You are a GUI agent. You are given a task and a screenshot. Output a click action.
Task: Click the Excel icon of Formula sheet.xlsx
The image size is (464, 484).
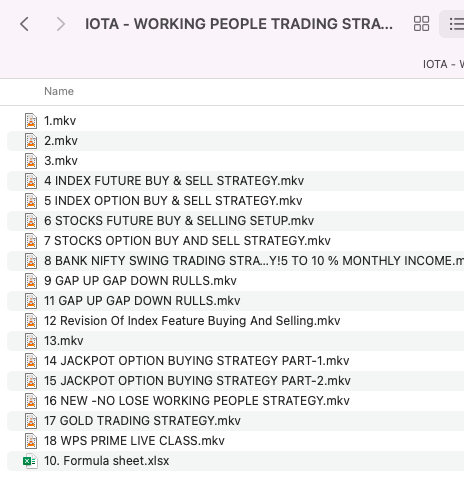(x=30, y=461)
